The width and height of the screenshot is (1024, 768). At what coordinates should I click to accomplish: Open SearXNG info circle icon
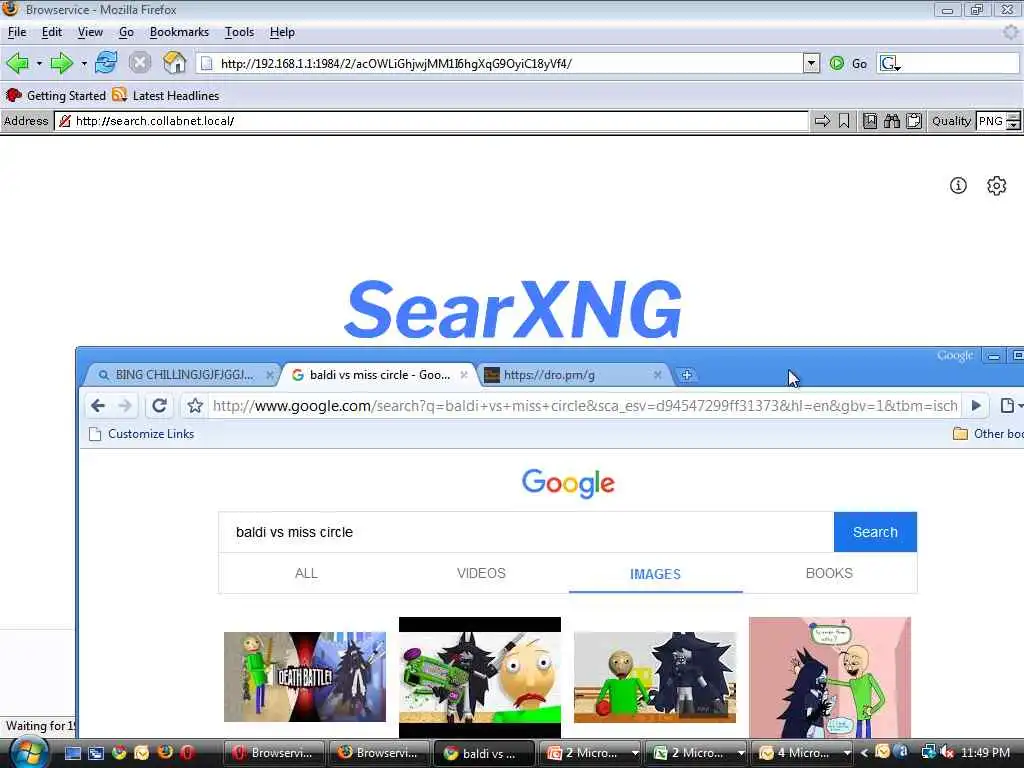pyautogui.click(x=958, y=185)
